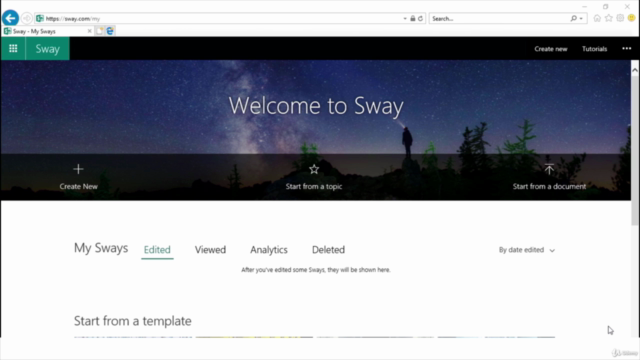The height and width of the screenshot is (360, 640).
Task: Select the Sway - My Sways browser tab
Action: [48, 31]
